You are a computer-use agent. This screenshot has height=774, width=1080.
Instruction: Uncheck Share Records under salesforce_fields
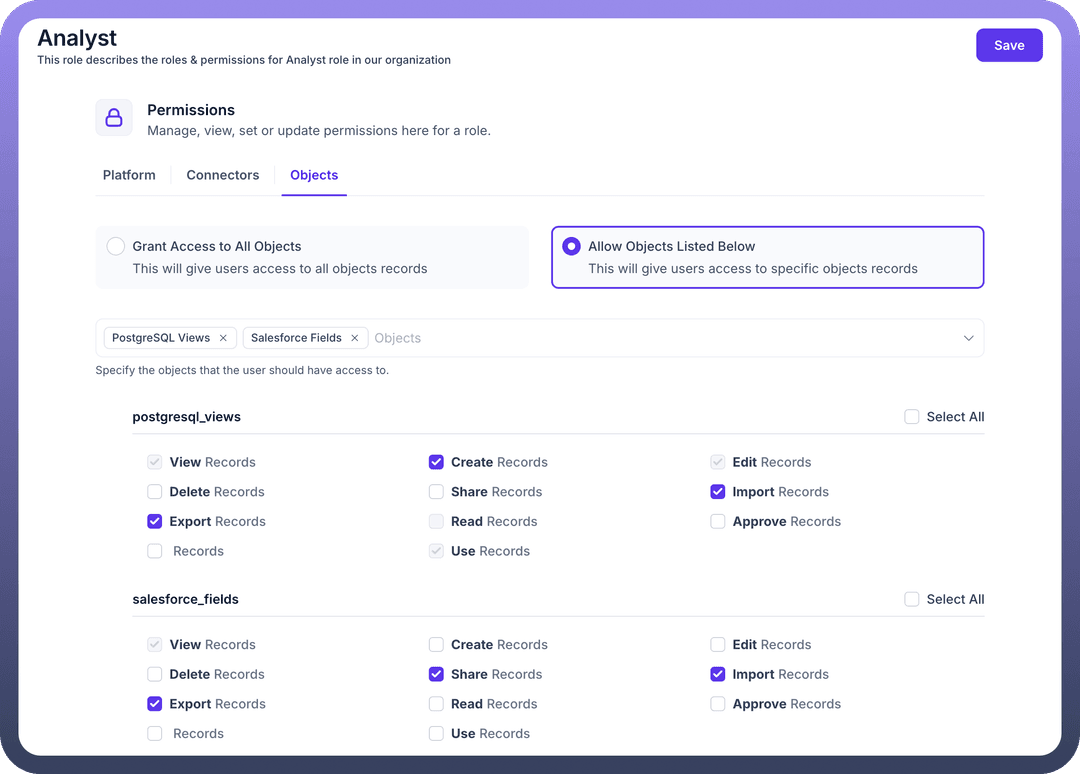(x=436, y=674)
